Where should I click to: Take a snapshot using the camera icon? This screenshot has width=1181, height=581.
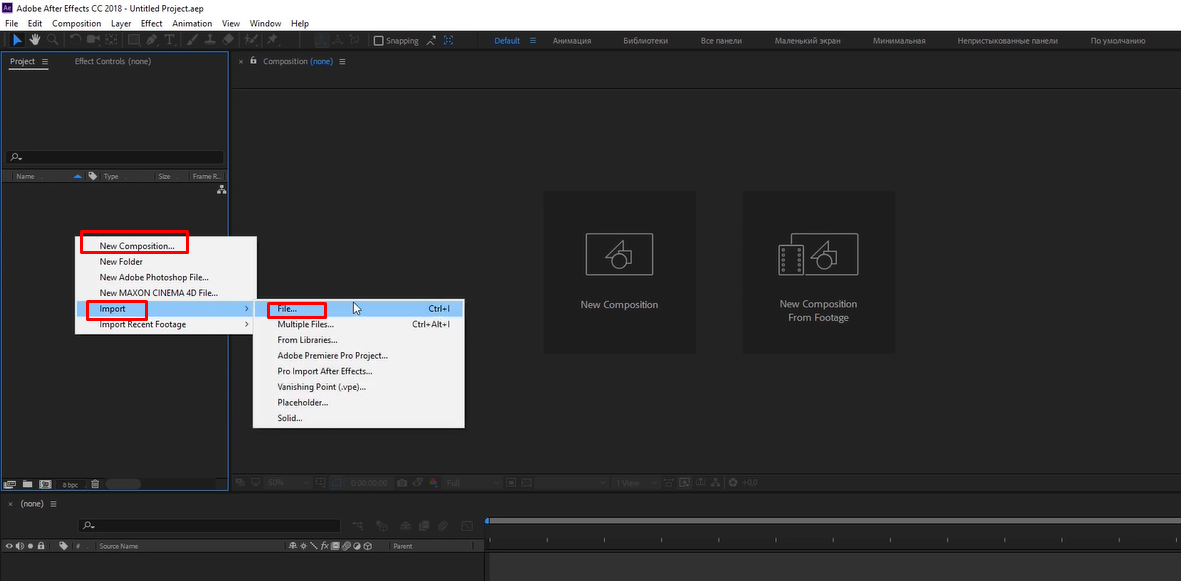(x=401, y=482)
